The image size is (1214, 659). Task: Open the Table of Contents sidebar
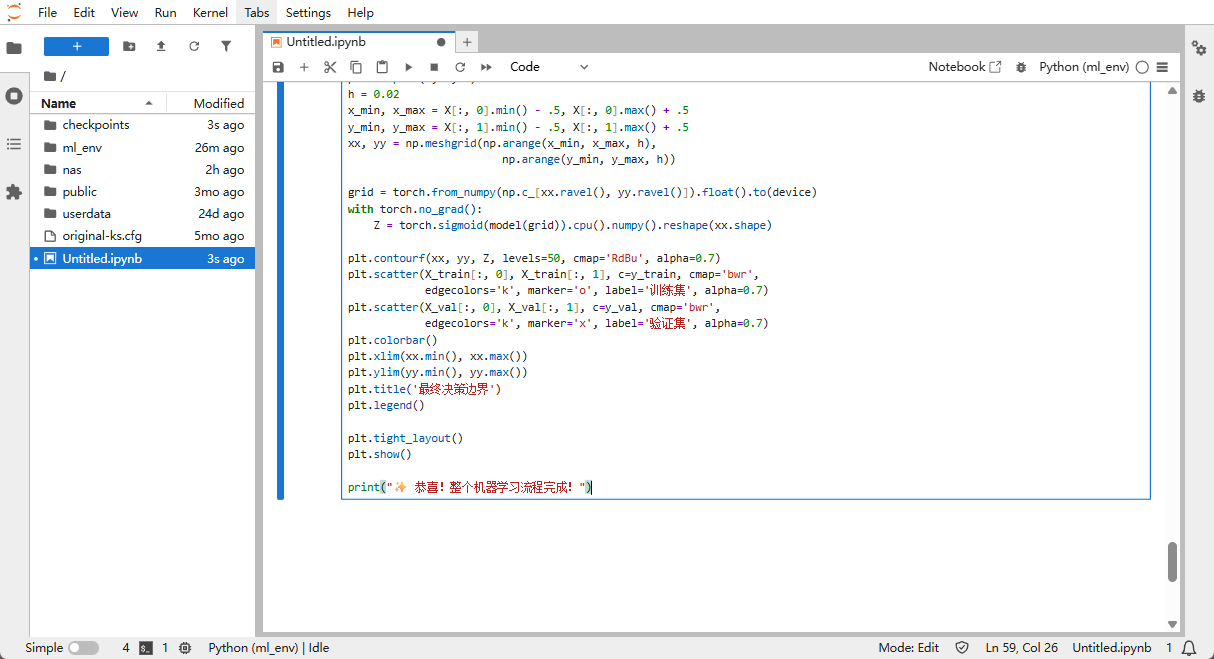pos(14,144)
